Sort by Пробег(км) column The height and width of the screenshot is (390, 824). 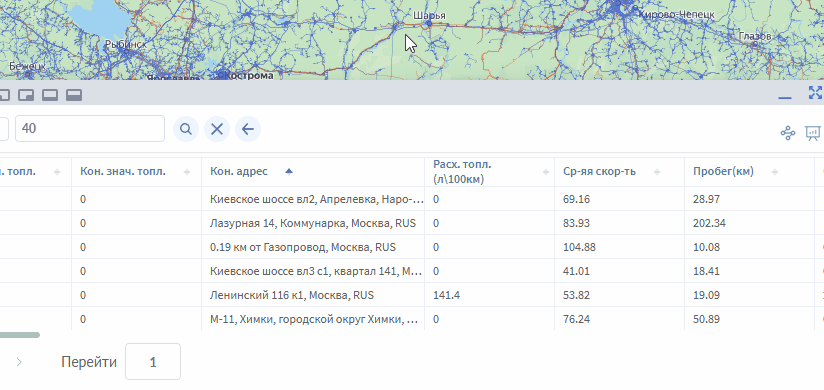(775, 172)
